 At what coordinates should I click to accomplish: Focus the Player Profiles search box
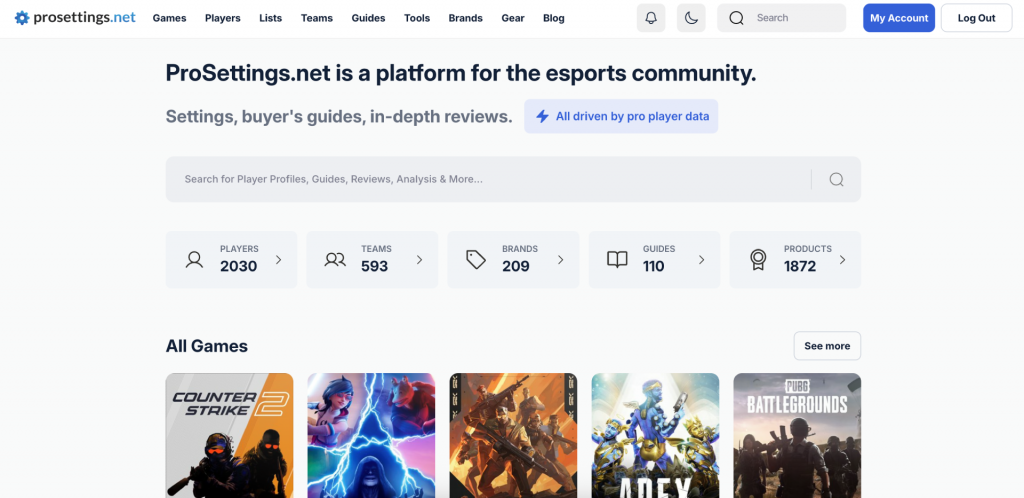(513, 179)
